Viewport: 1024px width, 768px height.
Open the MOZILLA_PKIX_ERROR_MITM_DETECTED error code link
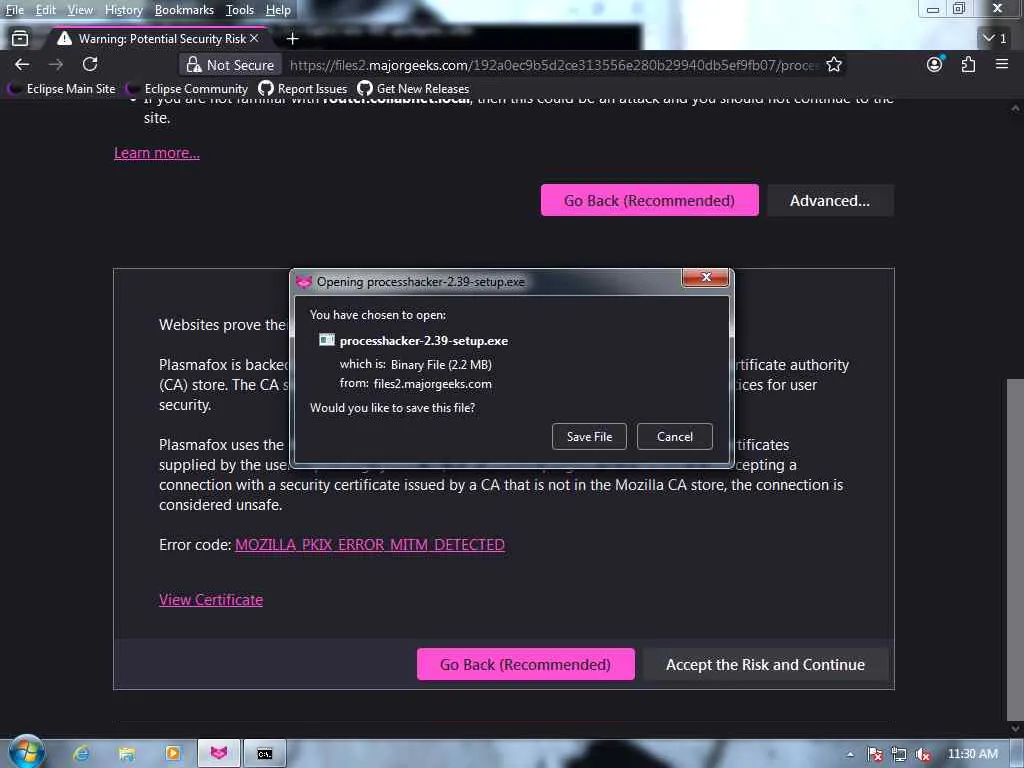click(370, 545)
